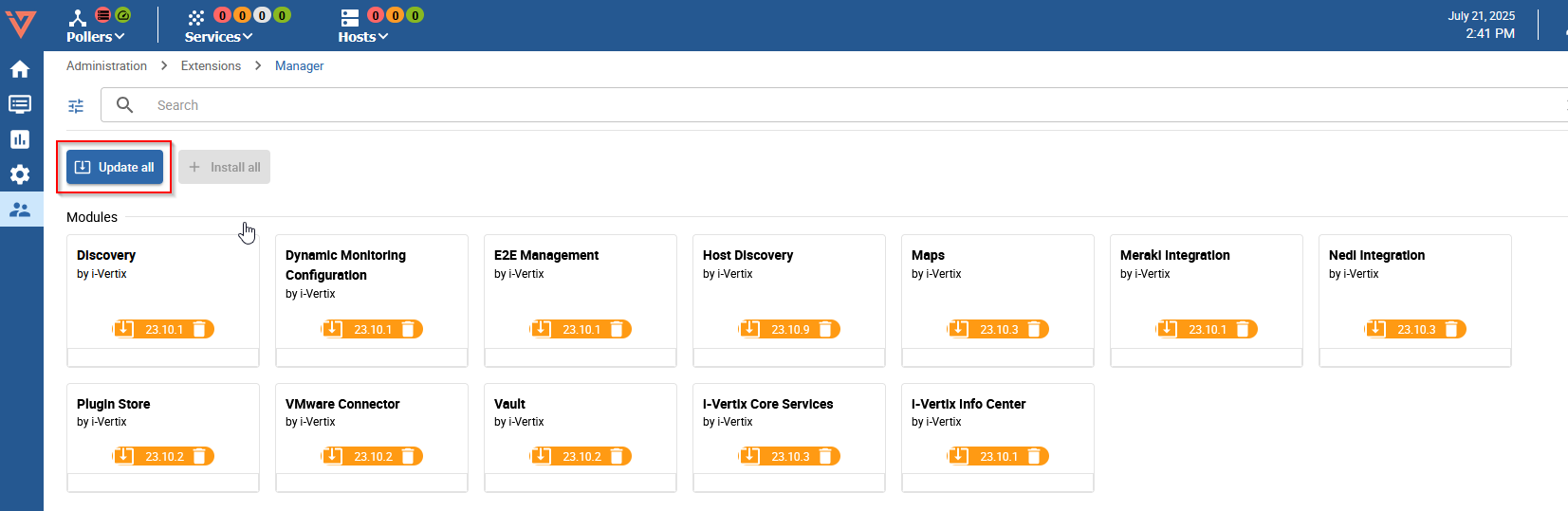The image size is (1568, 511).
Task: Update the Discovery module
Action: pyautogui.click(x=124, y=329)
